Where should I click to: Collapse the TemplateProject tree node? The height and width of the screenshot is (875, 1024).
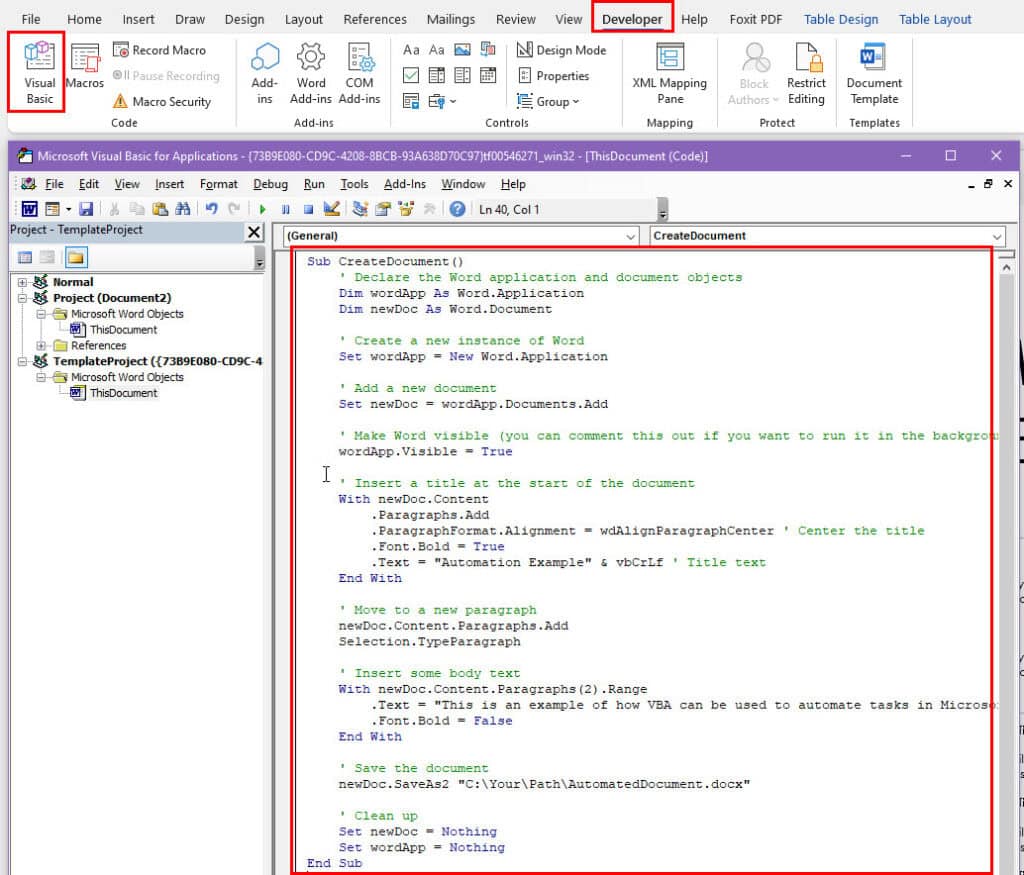[x=22, y=361]
